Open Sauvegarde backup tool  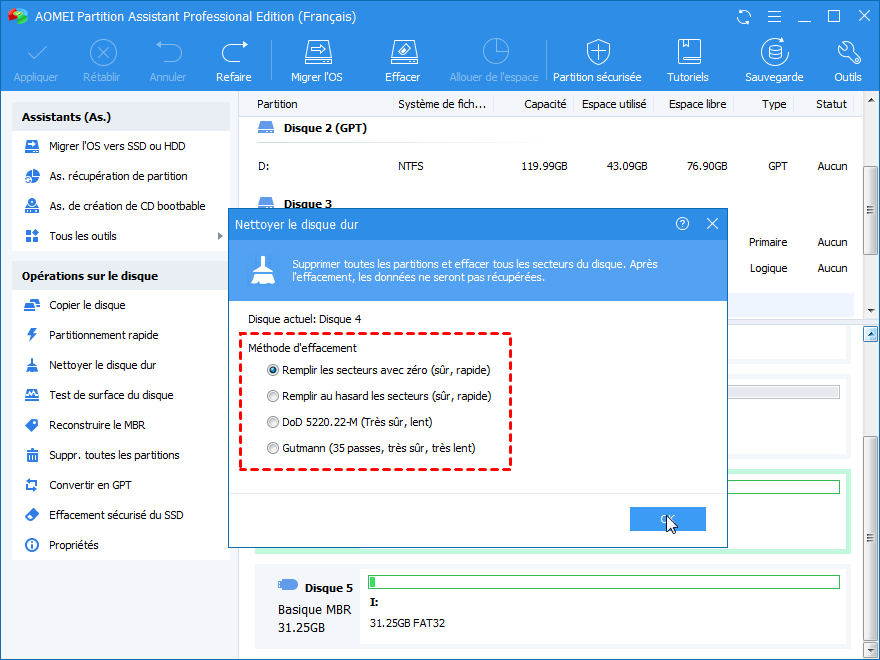coord(774,61)
